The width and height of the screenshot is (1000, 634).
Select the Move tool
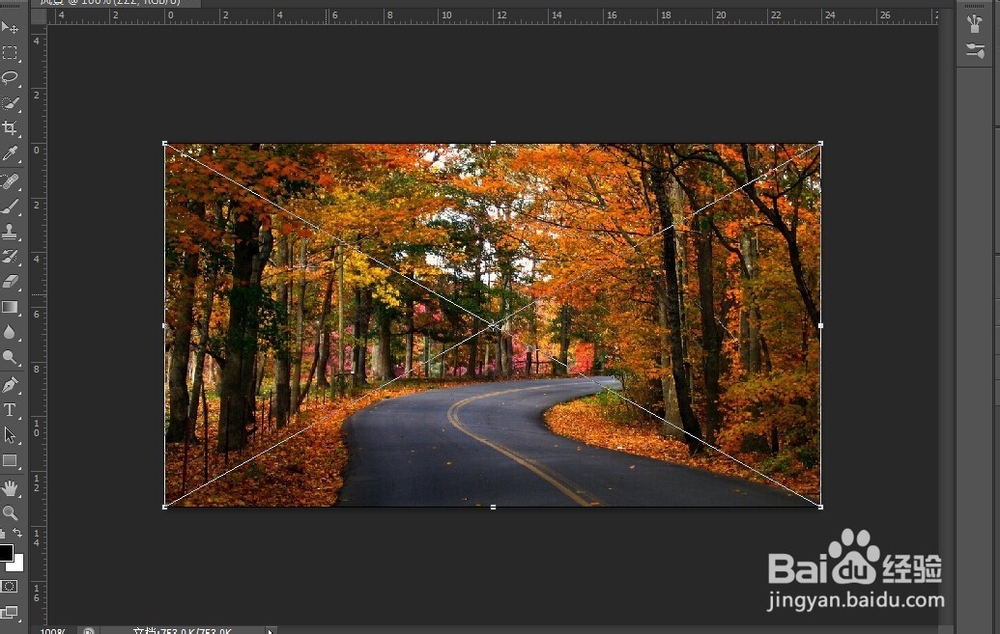point(10,27)
